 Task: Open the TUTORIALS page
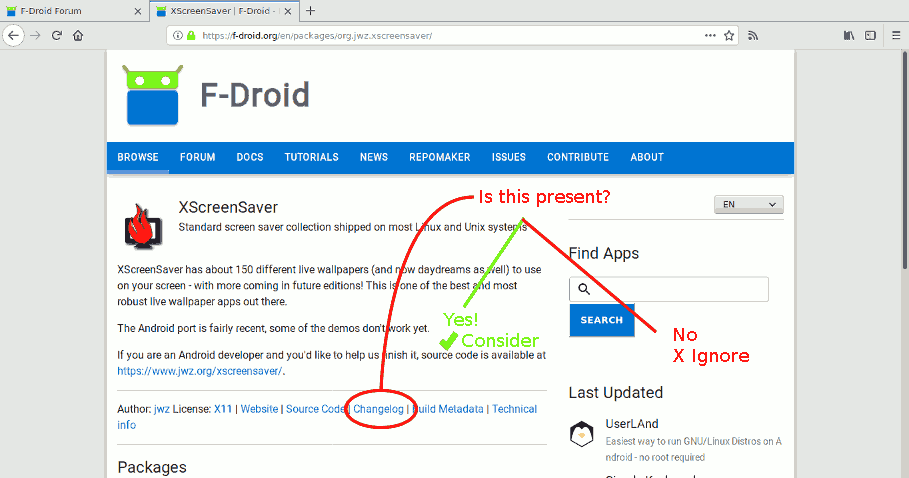pos(311,157)
